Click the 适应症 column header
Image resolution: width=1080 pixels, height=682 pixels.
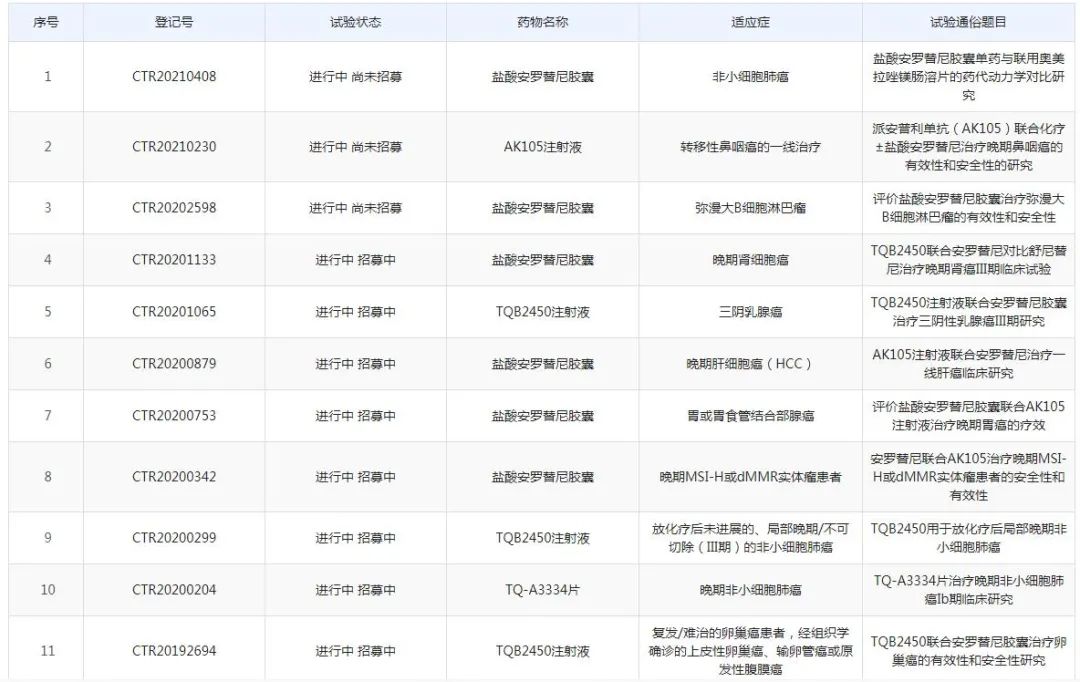[x=750, y=22]
